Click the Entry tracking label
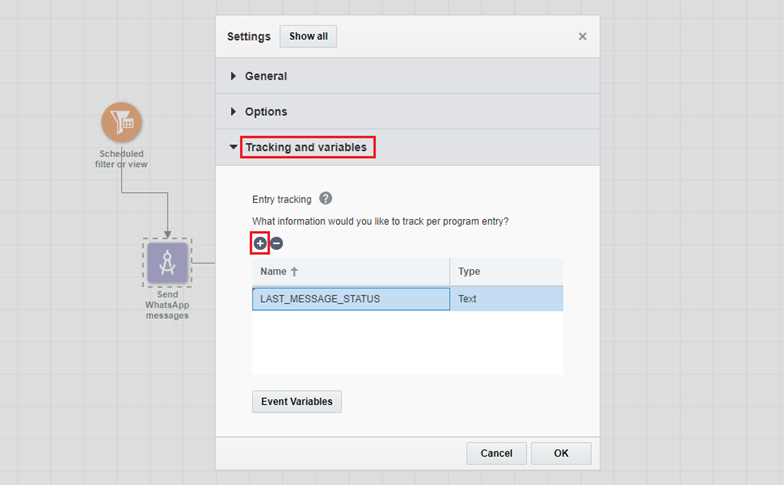The width and height of the screenshot is (784, 485). pyautogui.click(x=282, y=200)
